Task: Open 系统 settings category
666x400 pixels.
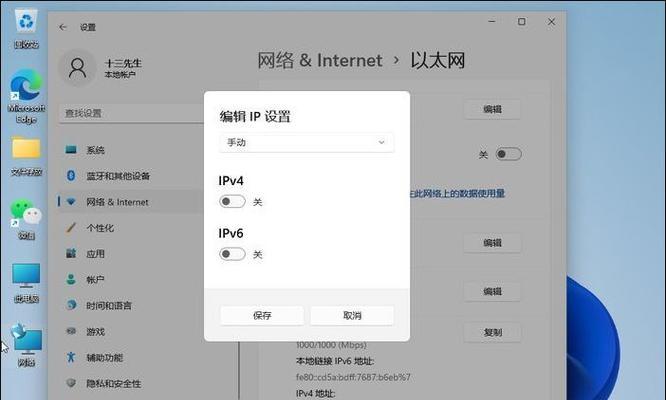Action: (96, 150)
